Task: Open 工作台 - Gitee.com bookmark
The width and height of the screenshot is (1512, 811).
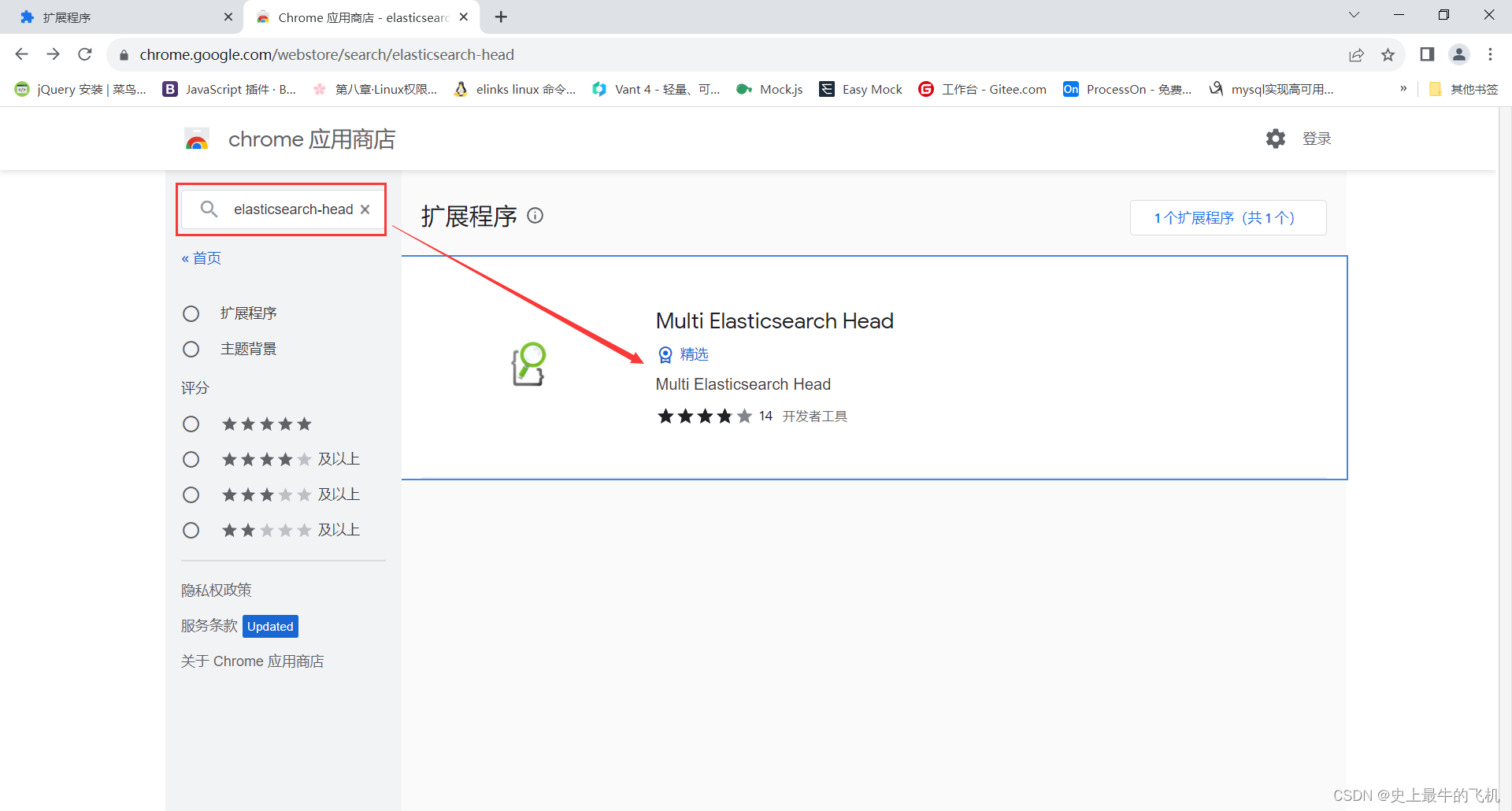Action: (982, 89)
